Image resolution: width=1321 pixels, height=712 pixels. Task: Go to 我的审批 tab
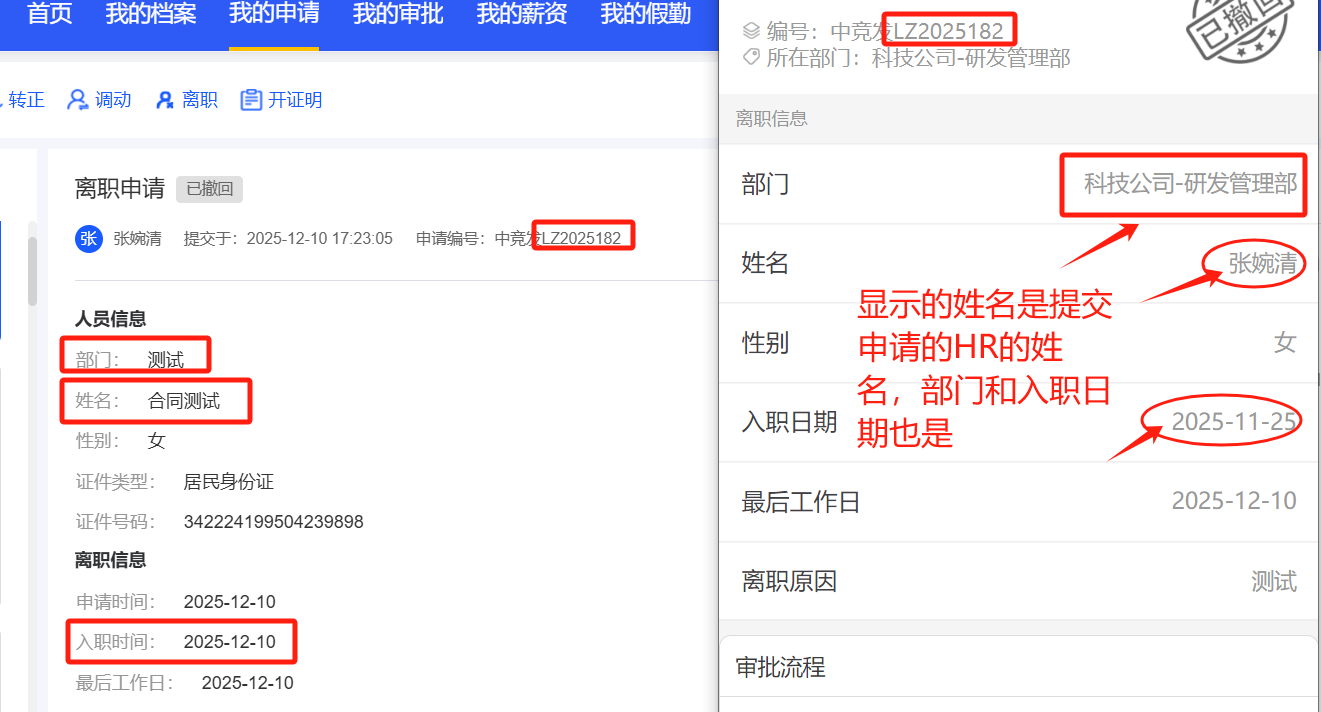coord(398,15)
